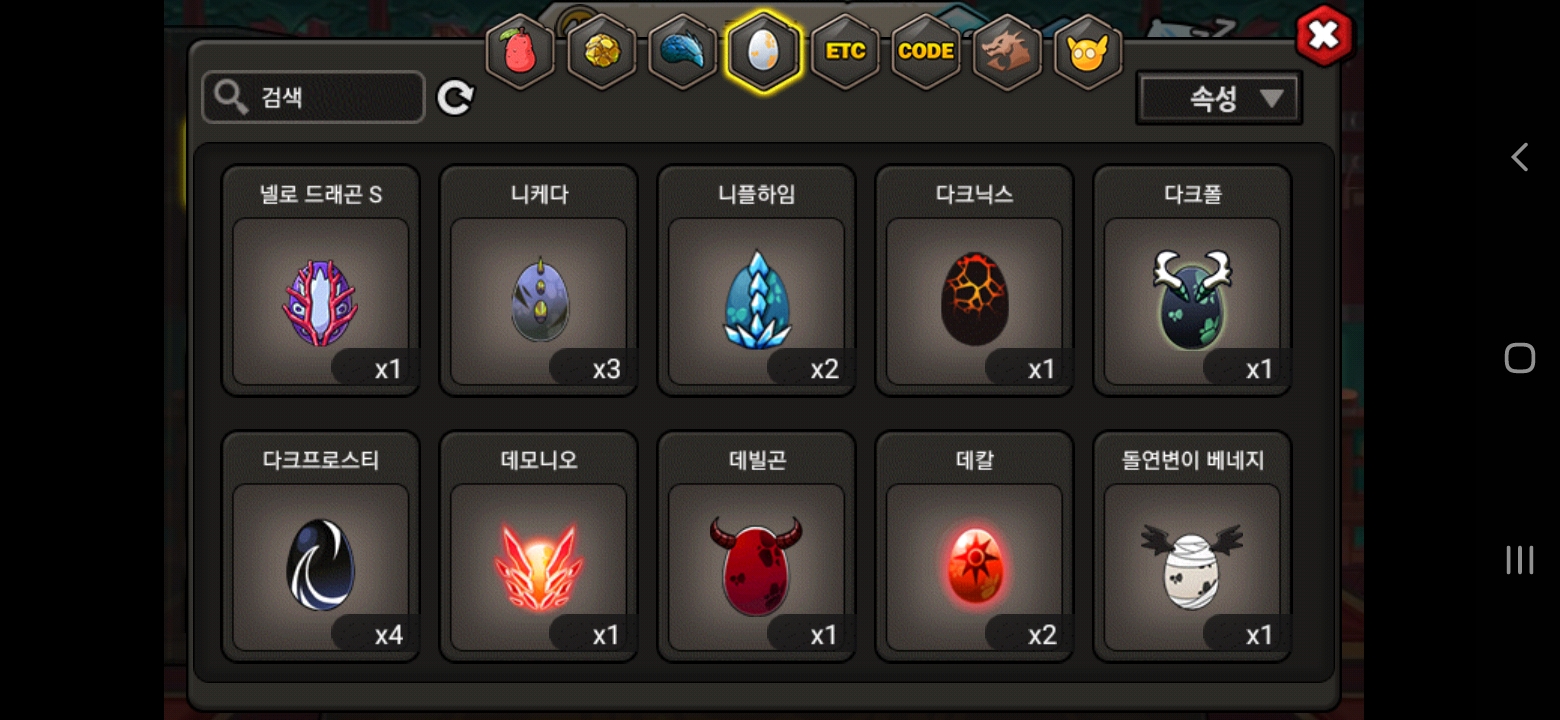Open the yellow horned face tab

(1088, 52)
